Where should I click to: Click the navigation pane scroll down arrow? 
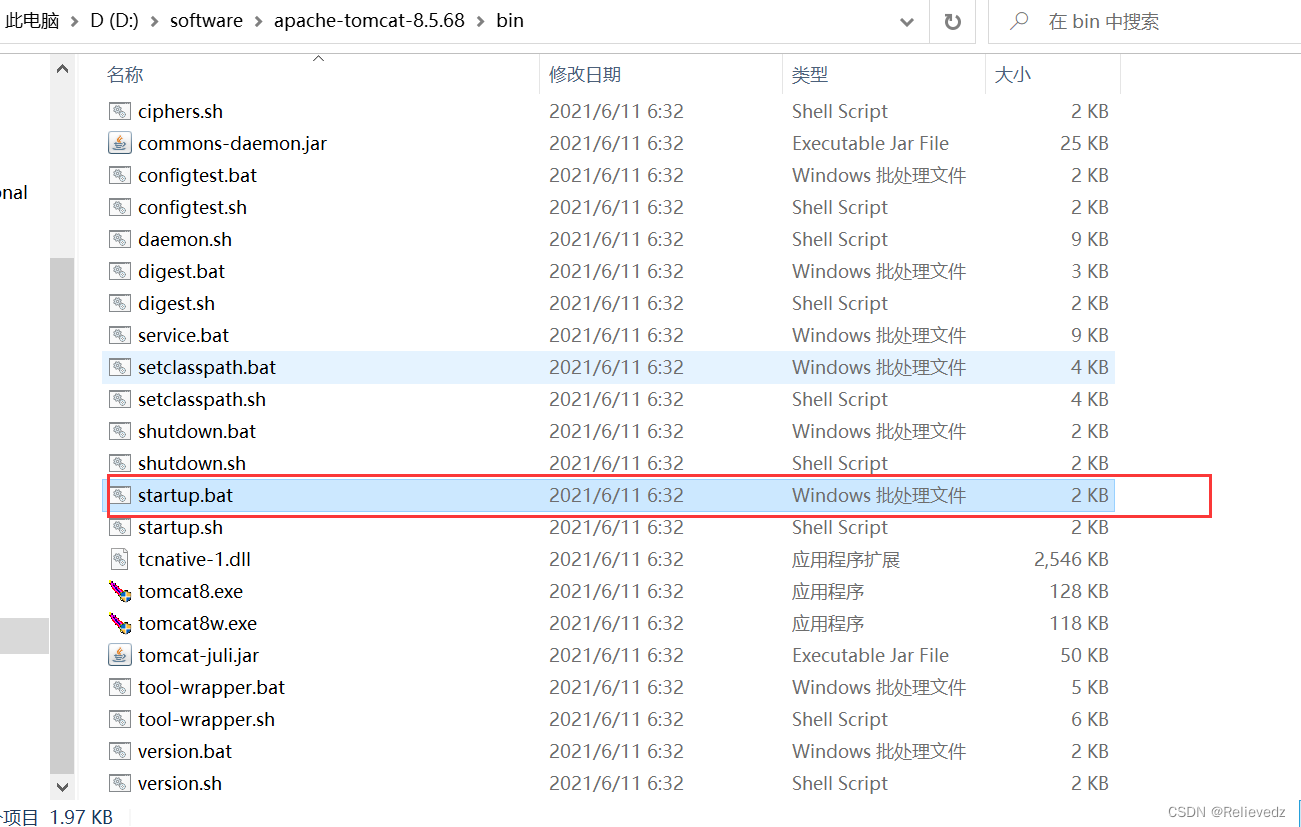coord(62,787)
